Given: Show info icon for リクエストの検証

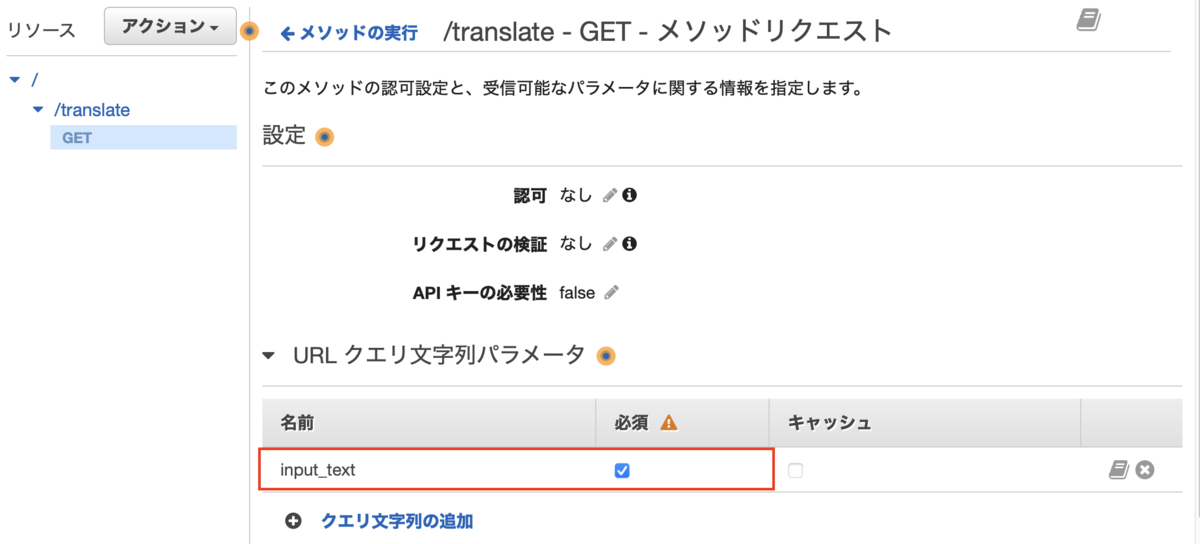Looking at the screenshot, I should 629,243.
